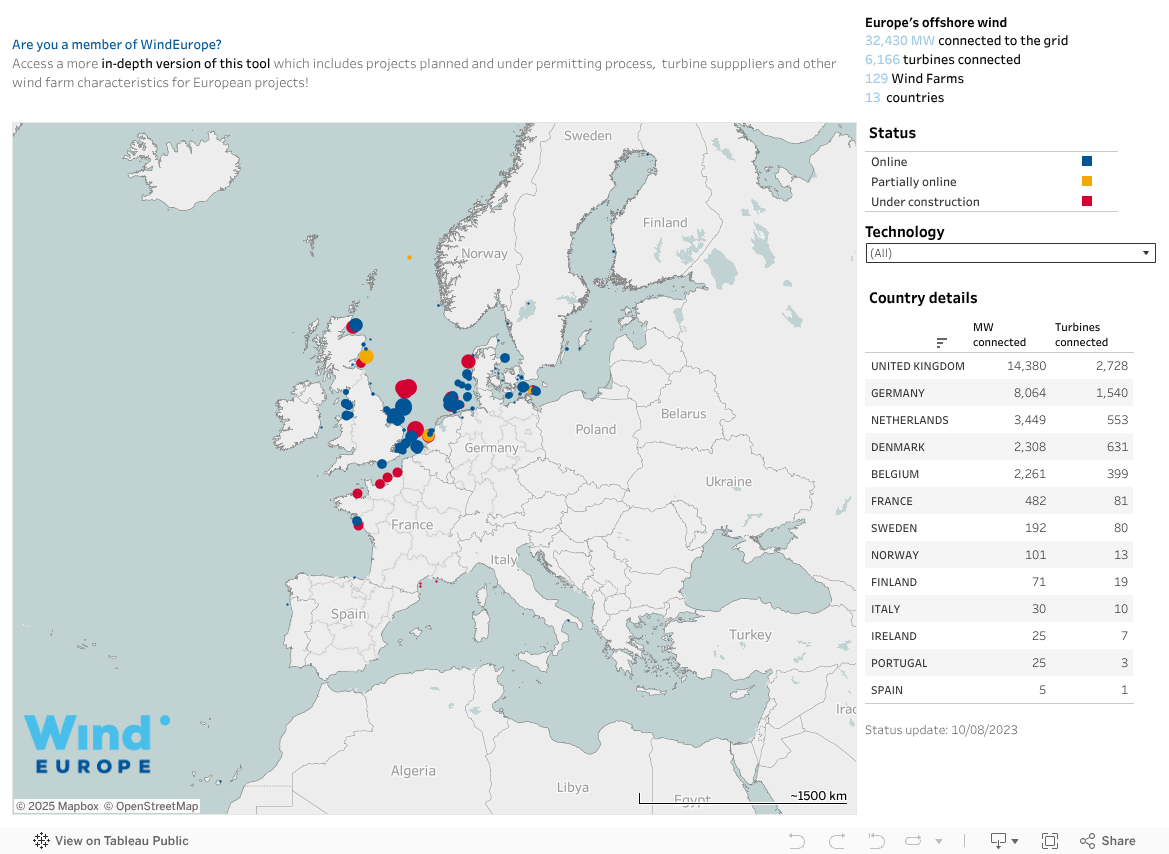The image size is (1169, 854).
Task: Open the replay speed dropdown arrow
Action: pos(938,842)
